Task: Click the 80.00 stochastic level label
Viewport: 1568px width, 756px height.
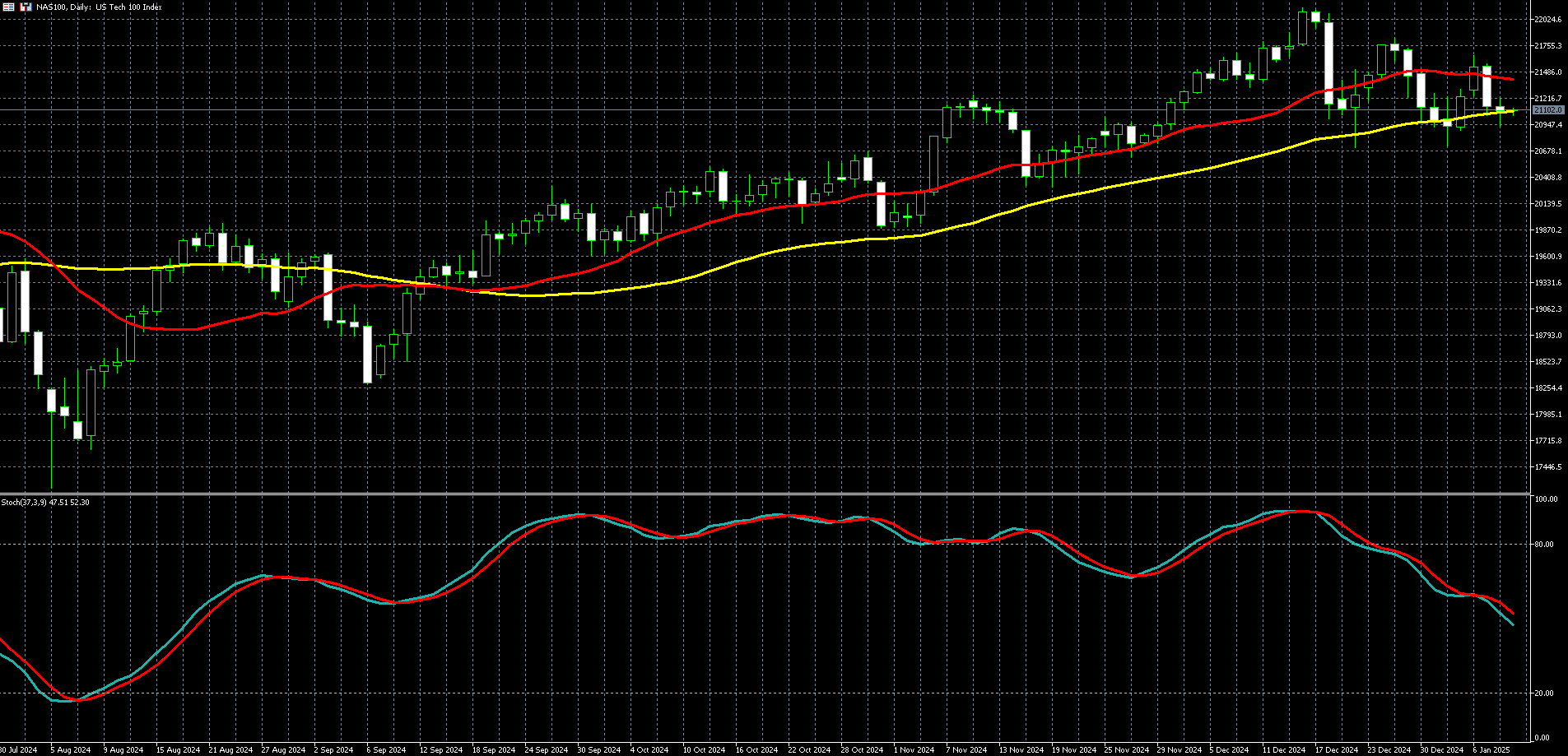Action: (1546, 545)
